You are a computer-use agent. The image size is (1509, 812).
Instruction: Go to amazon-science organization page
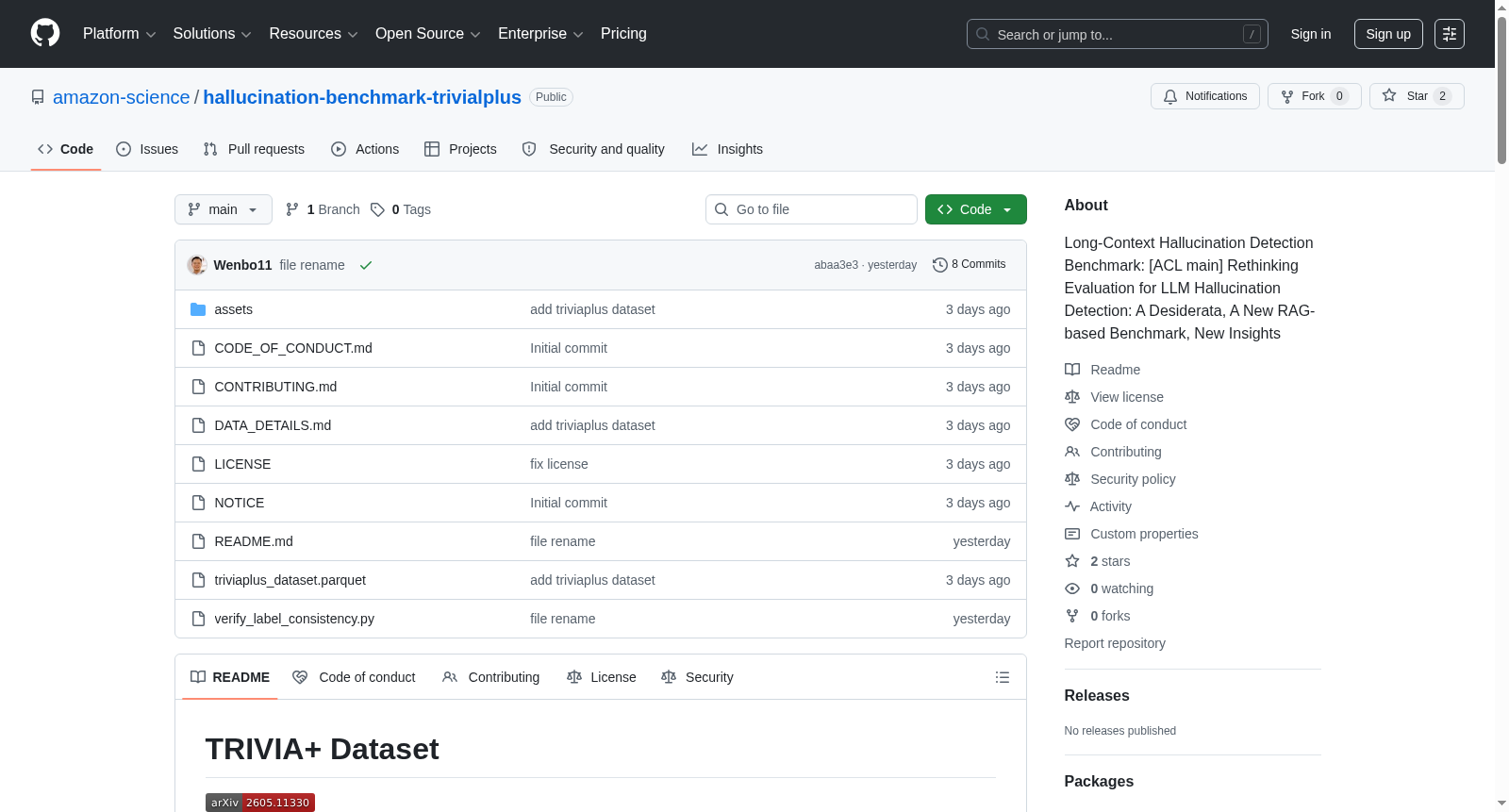click(121, 97)
